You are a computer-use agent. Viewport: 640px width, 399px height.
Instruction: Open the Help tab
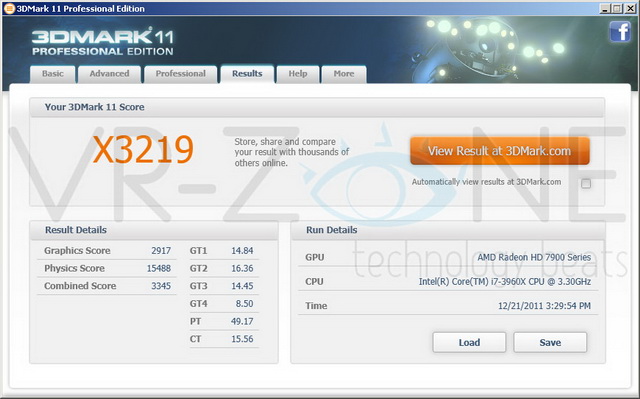[298, 74]
